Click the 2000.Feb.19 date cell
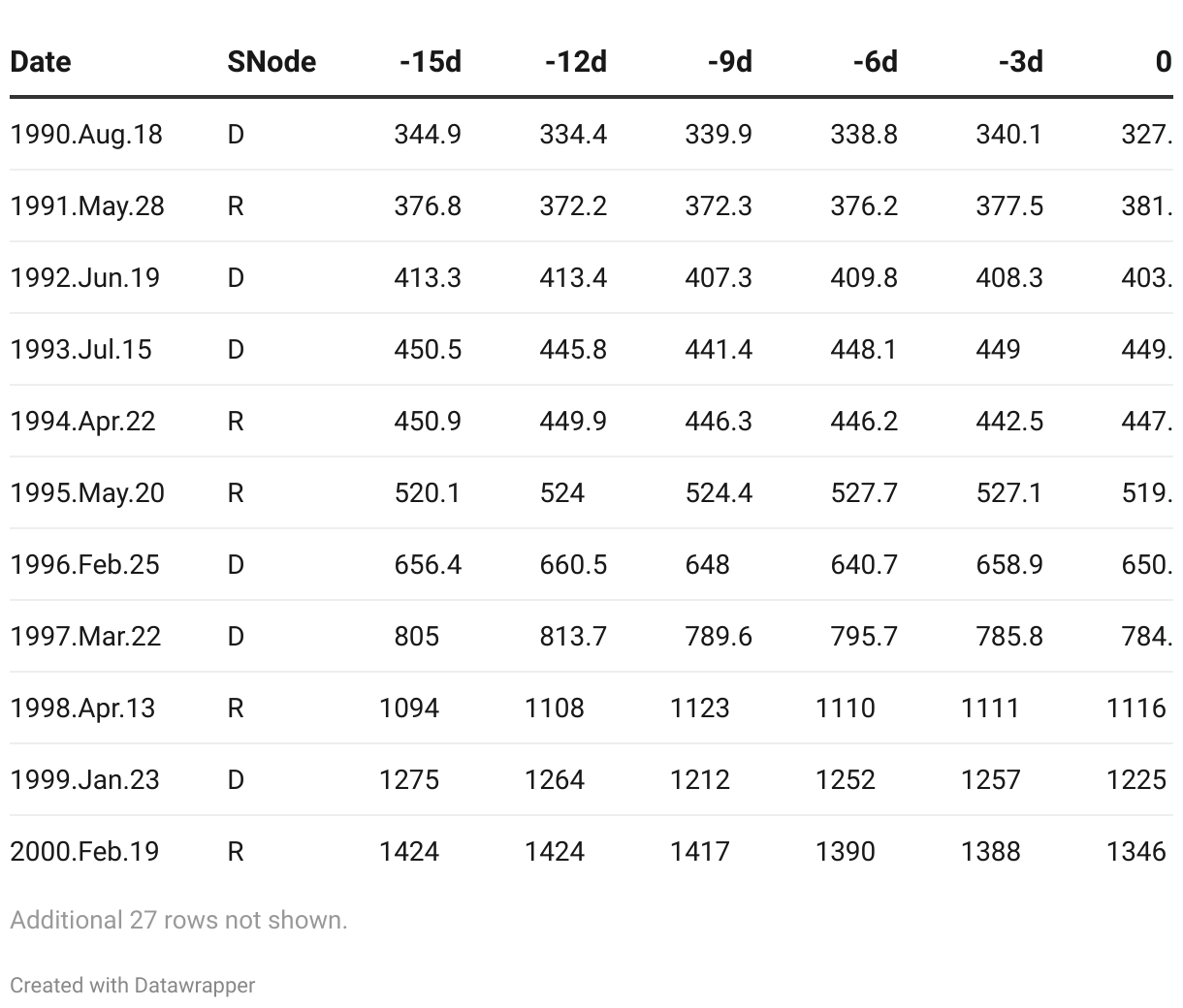The width and height of the screenshot is (1183, 1008). click(x=84, y=851)
